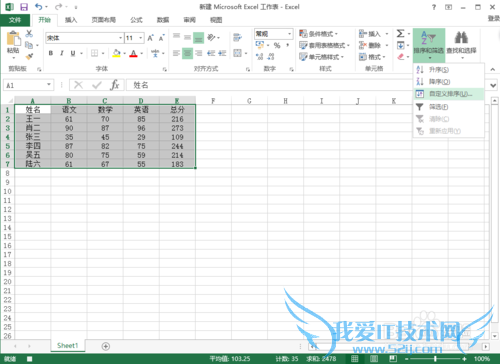
Task: Toggle align right
Action: click(199, 53)
